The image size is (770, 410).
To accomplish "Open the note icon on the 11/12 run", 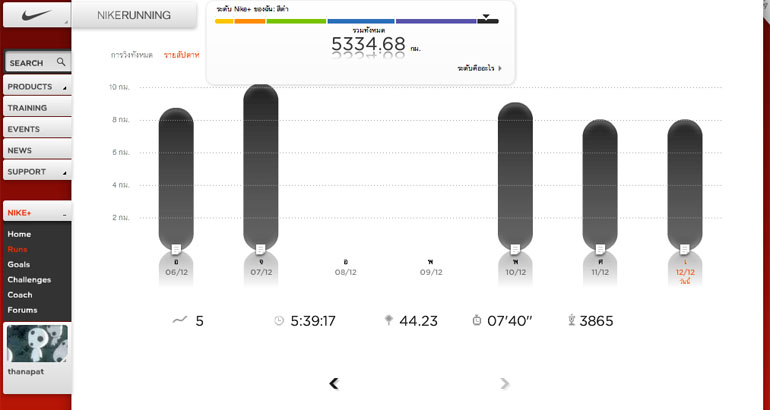I will coord(600,248).
